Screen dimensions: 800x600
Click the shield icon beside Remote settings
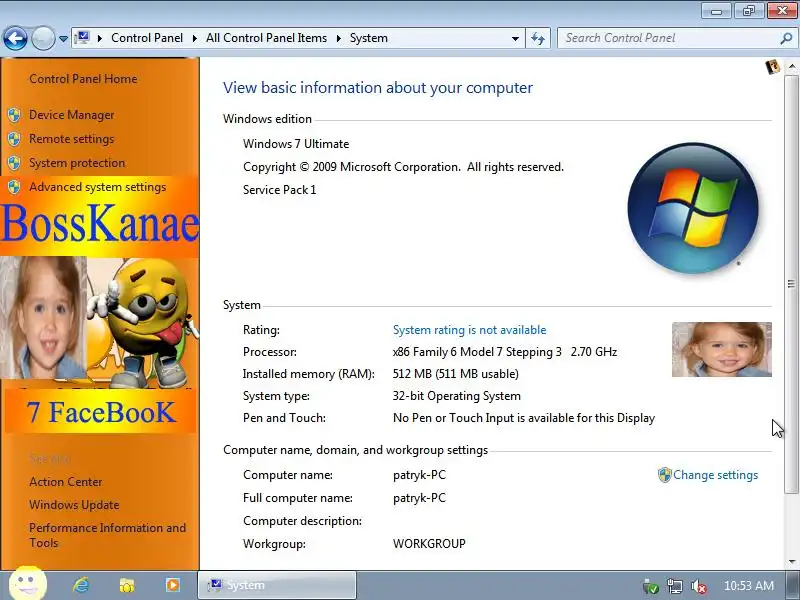coord(14,139)
